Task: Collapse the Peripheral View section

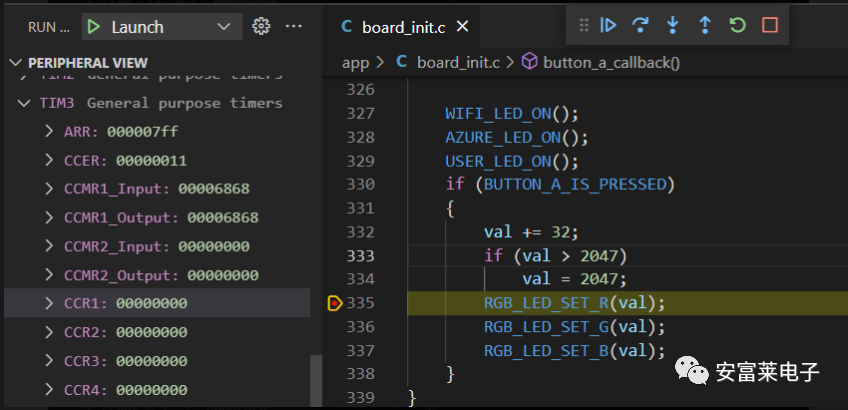Action: 16,63
